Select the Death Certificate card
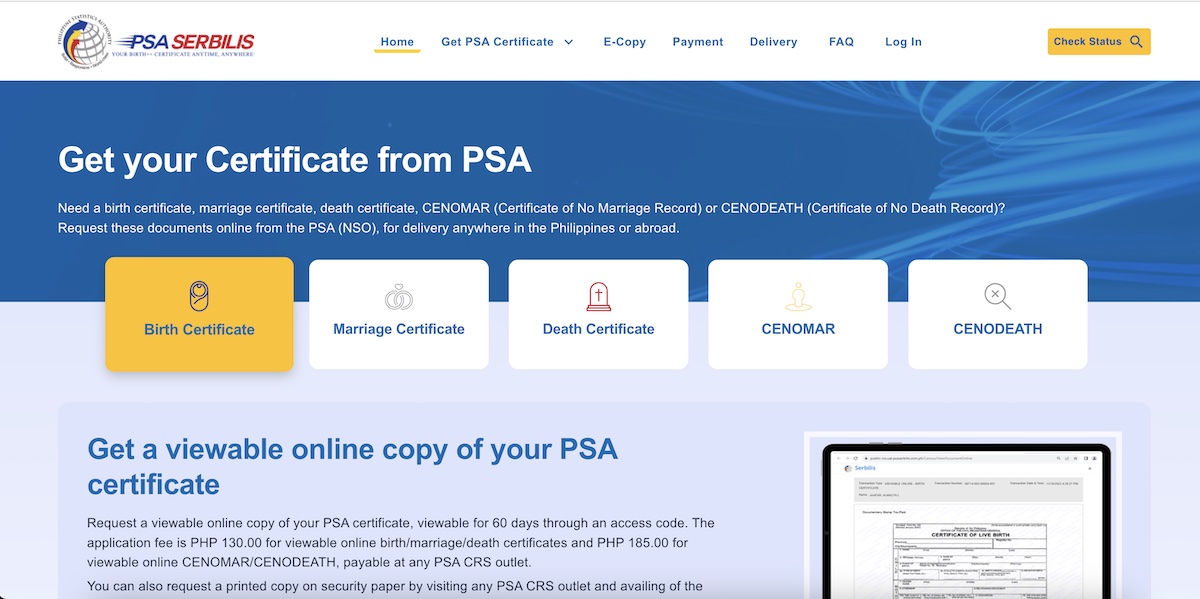This screenshot has width=1200, height=599. pos(599,314)
